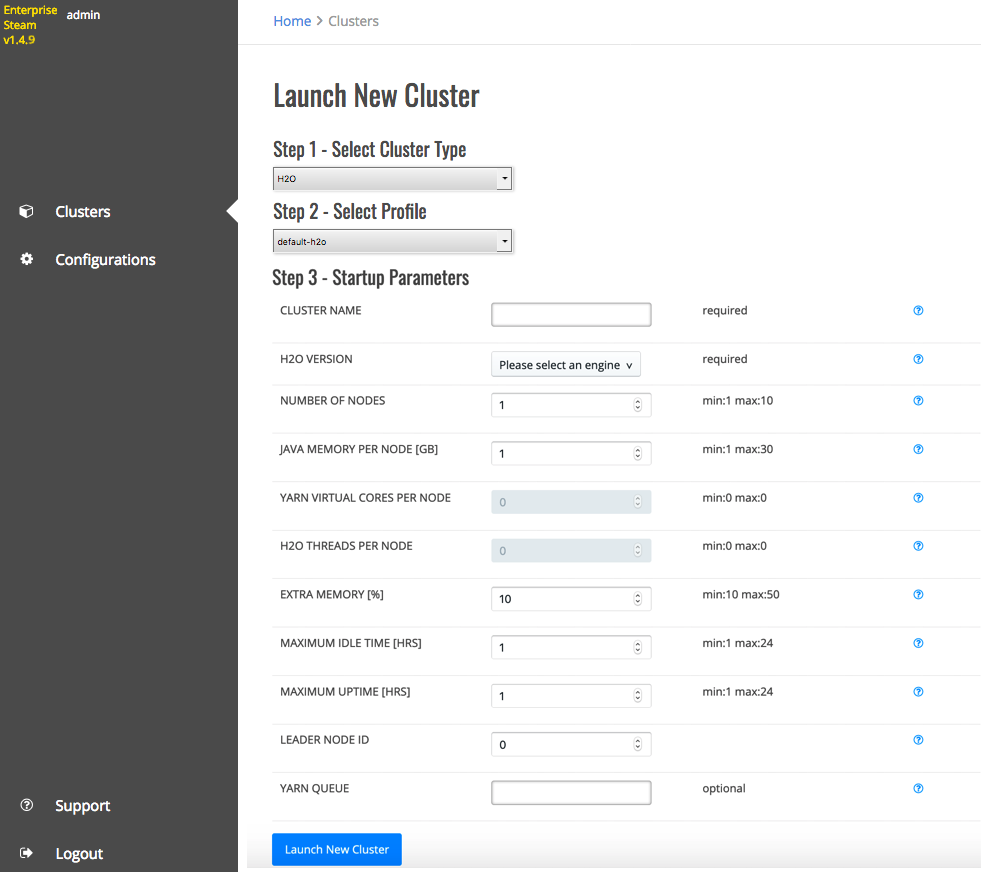Image resolution: width=981 pixels, height=872 pixels.
Task: Focus the Cluster Name text field
Action: coord(571,315)
